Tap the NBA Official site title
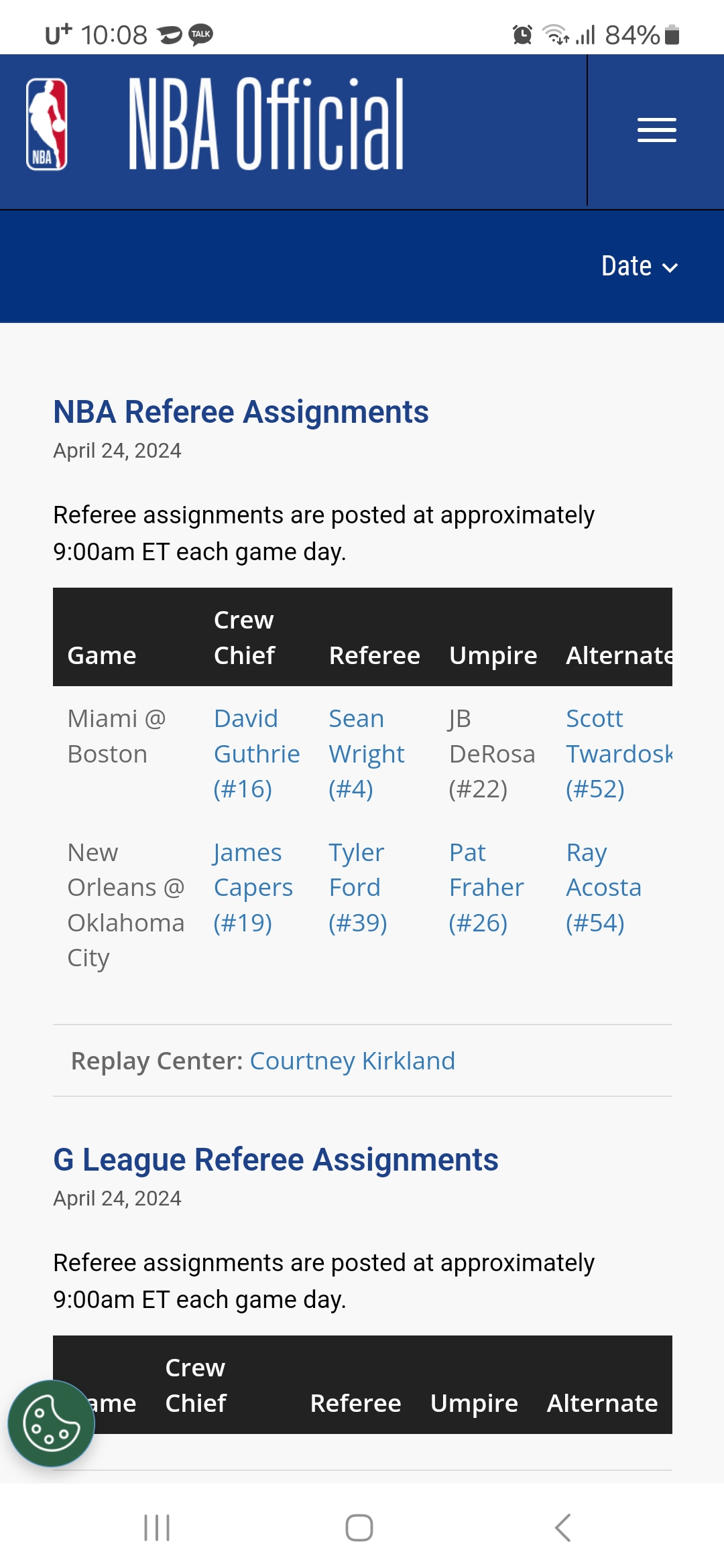The width and height of the screenshot is (724, 1568). (x=266, y=124)
